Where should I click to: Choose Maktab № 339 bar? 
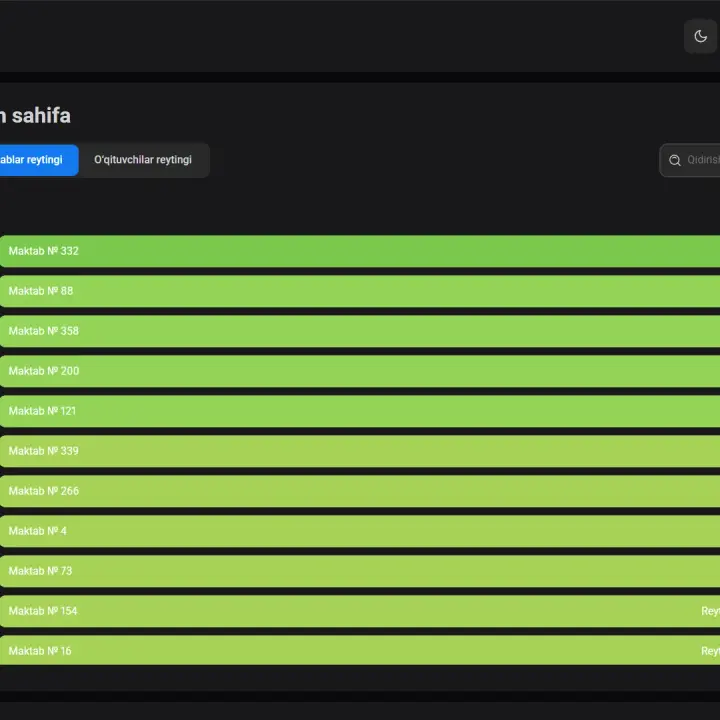(360, 451)
